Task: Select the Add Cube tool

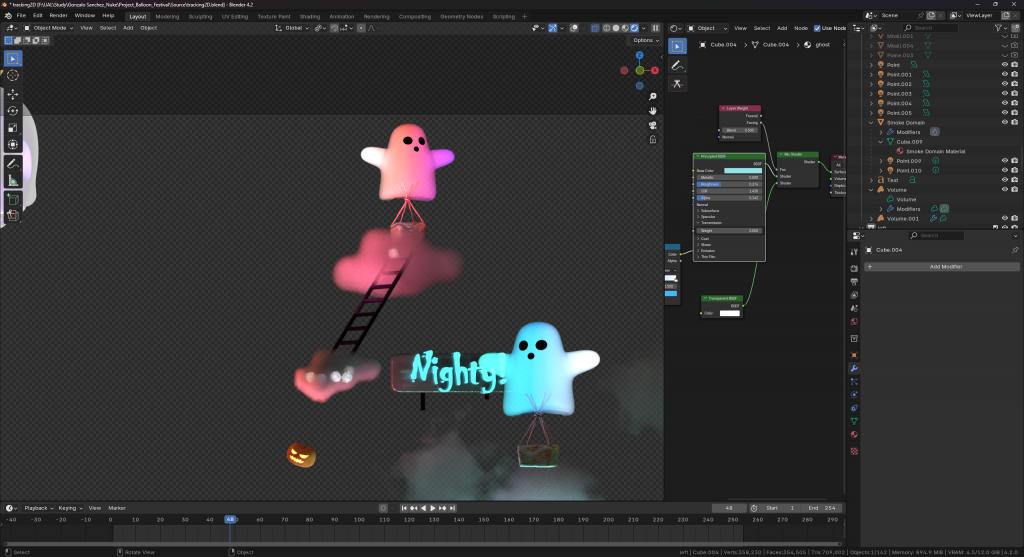Action: [12, 199]
